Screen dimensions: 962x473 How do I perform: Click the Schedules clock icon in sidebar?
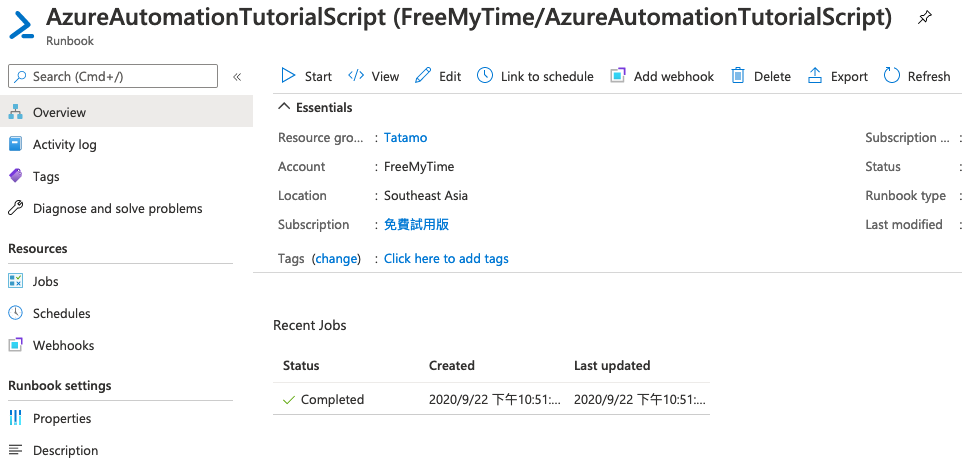click(15, 313)
